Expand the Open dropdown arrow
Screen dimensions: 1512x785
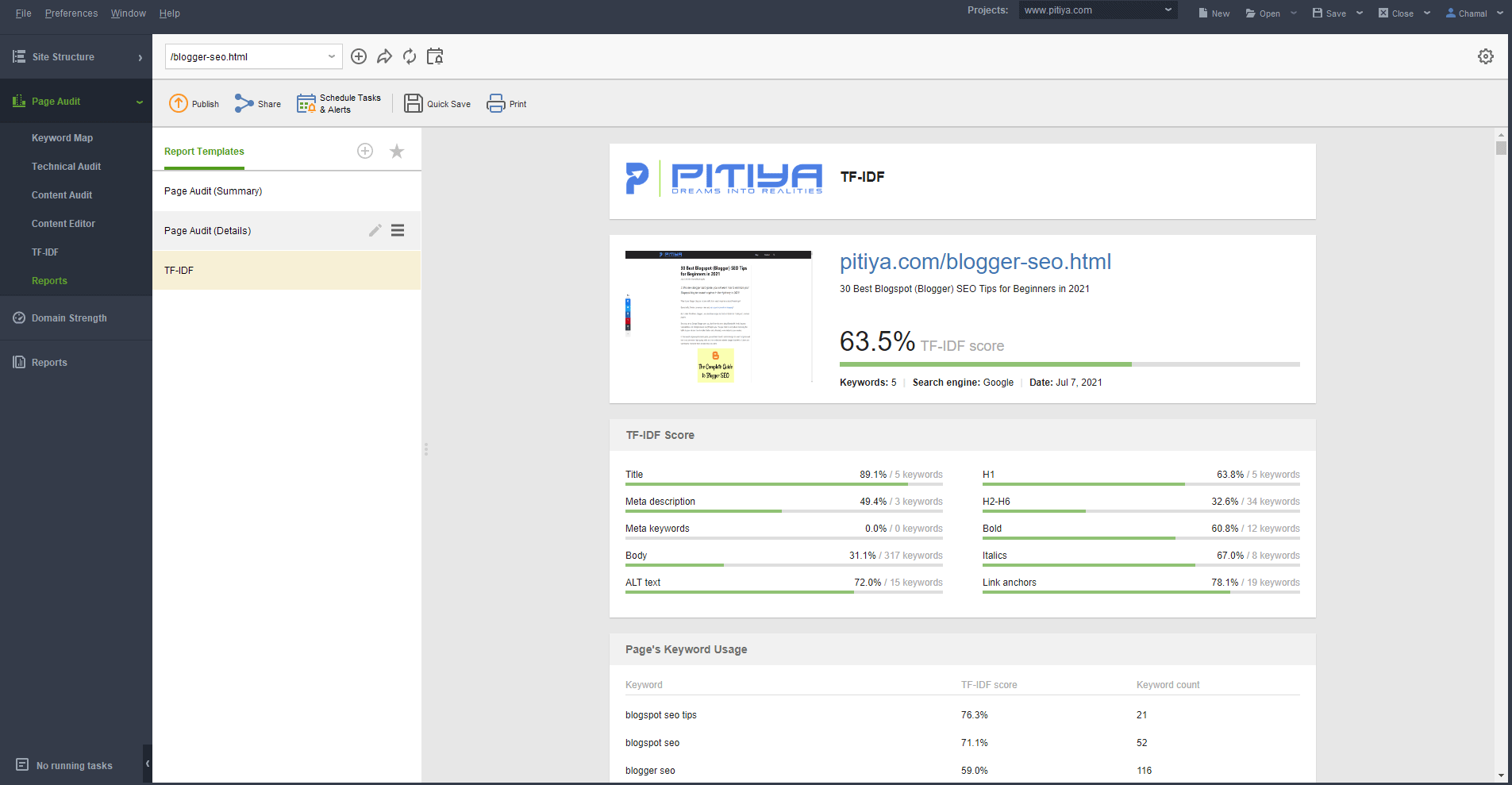pyautogui.click(x=1294, y=13)
